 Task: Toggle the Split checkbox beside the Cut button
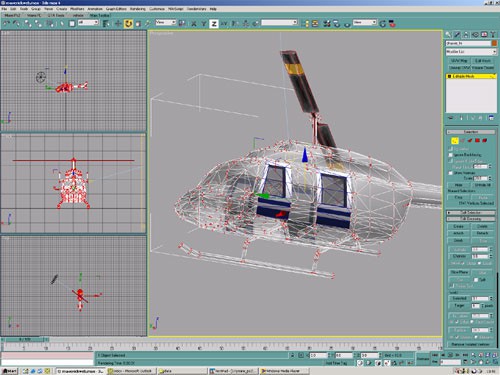476,280
